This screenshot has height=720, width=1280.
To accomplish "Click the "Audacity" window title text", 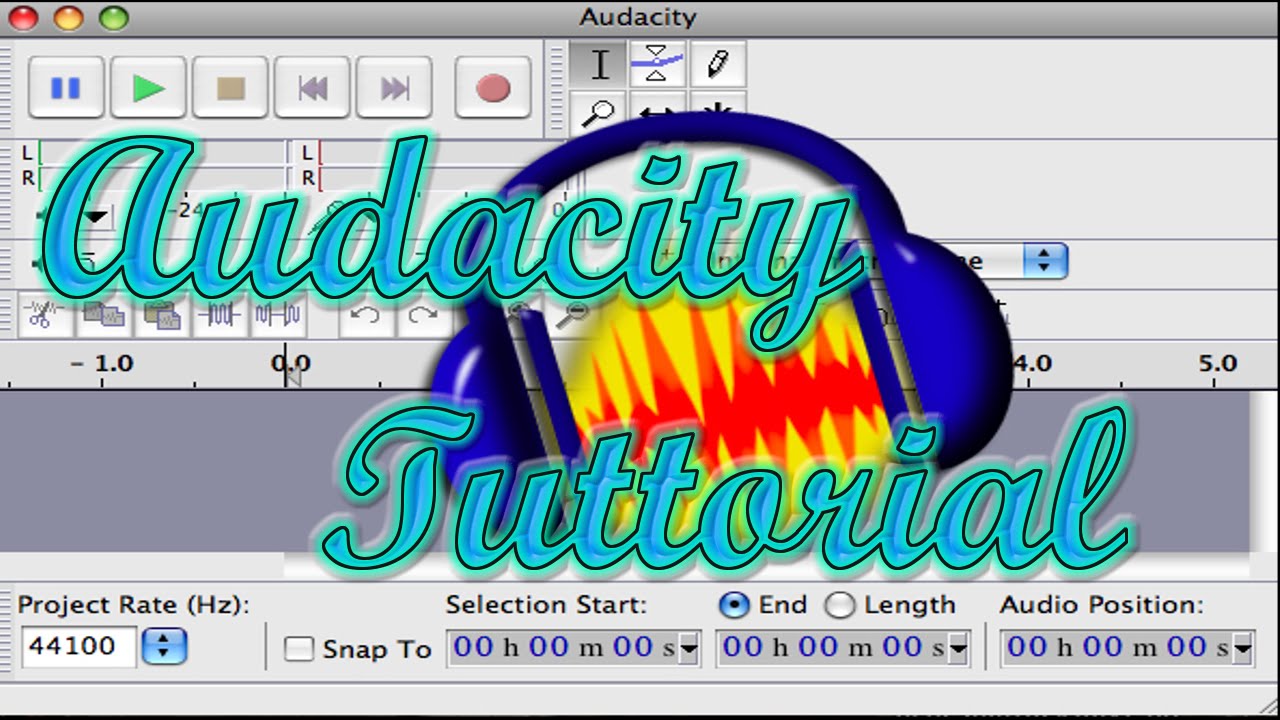I will (x=638, y=17).
